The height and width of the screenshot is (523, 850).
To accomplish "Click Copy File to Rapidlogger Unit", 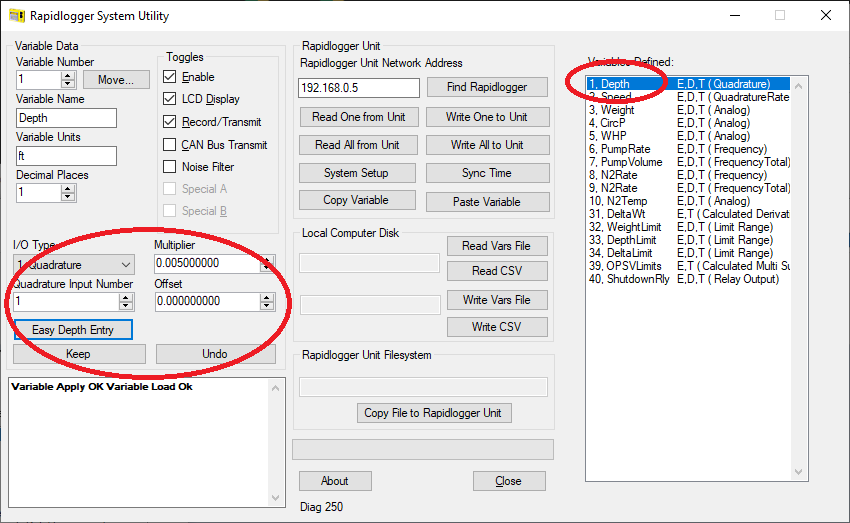I will (x=434, y=413).
